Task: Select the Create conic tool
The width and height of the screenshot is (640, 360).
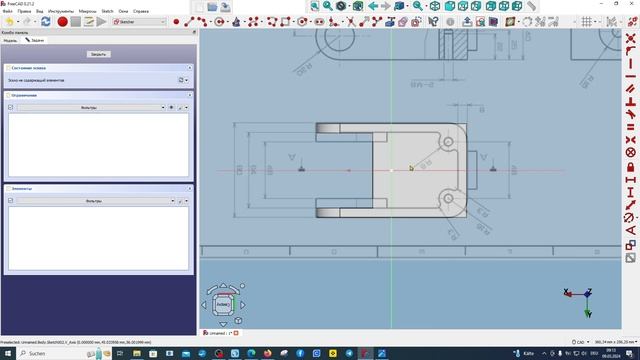Action: 236,22
